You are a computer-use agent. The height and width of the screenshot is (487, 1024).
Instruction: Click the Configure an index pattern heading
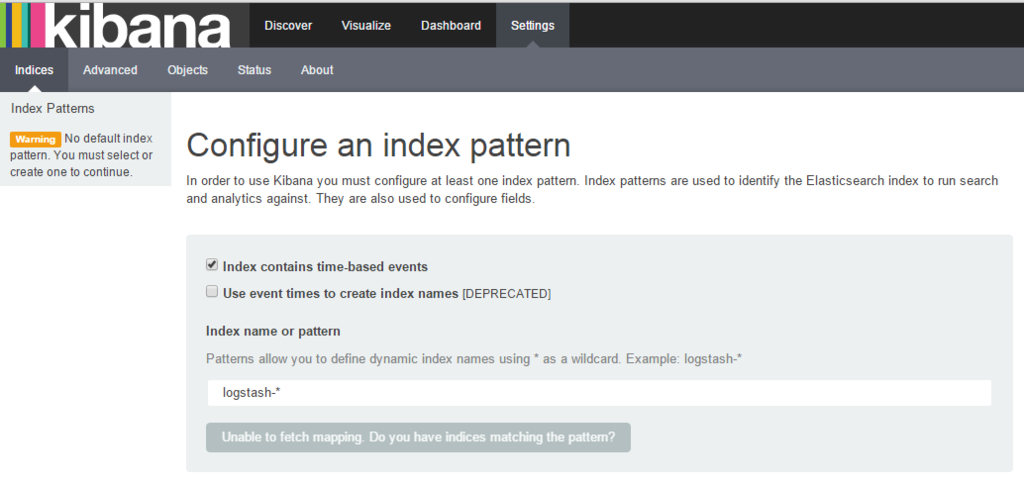click(378, 146)
